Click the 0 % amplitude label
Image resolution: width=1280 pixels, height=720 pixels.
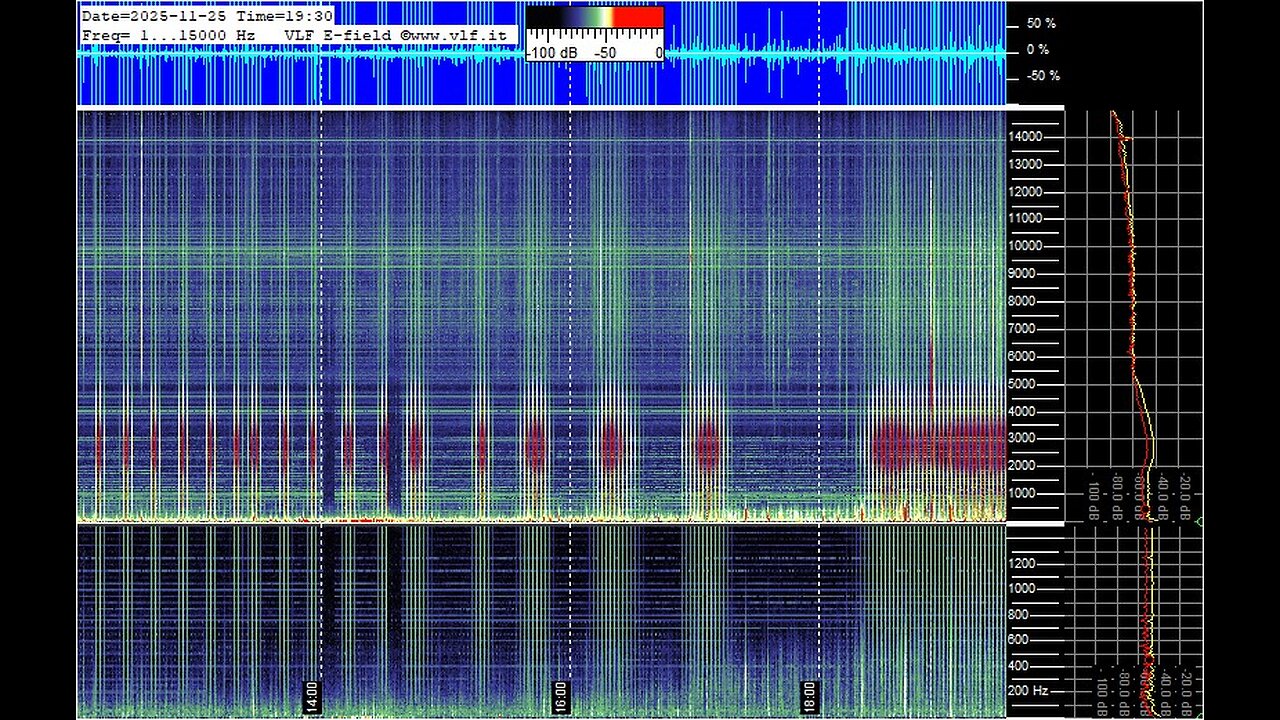[1037, 49]
